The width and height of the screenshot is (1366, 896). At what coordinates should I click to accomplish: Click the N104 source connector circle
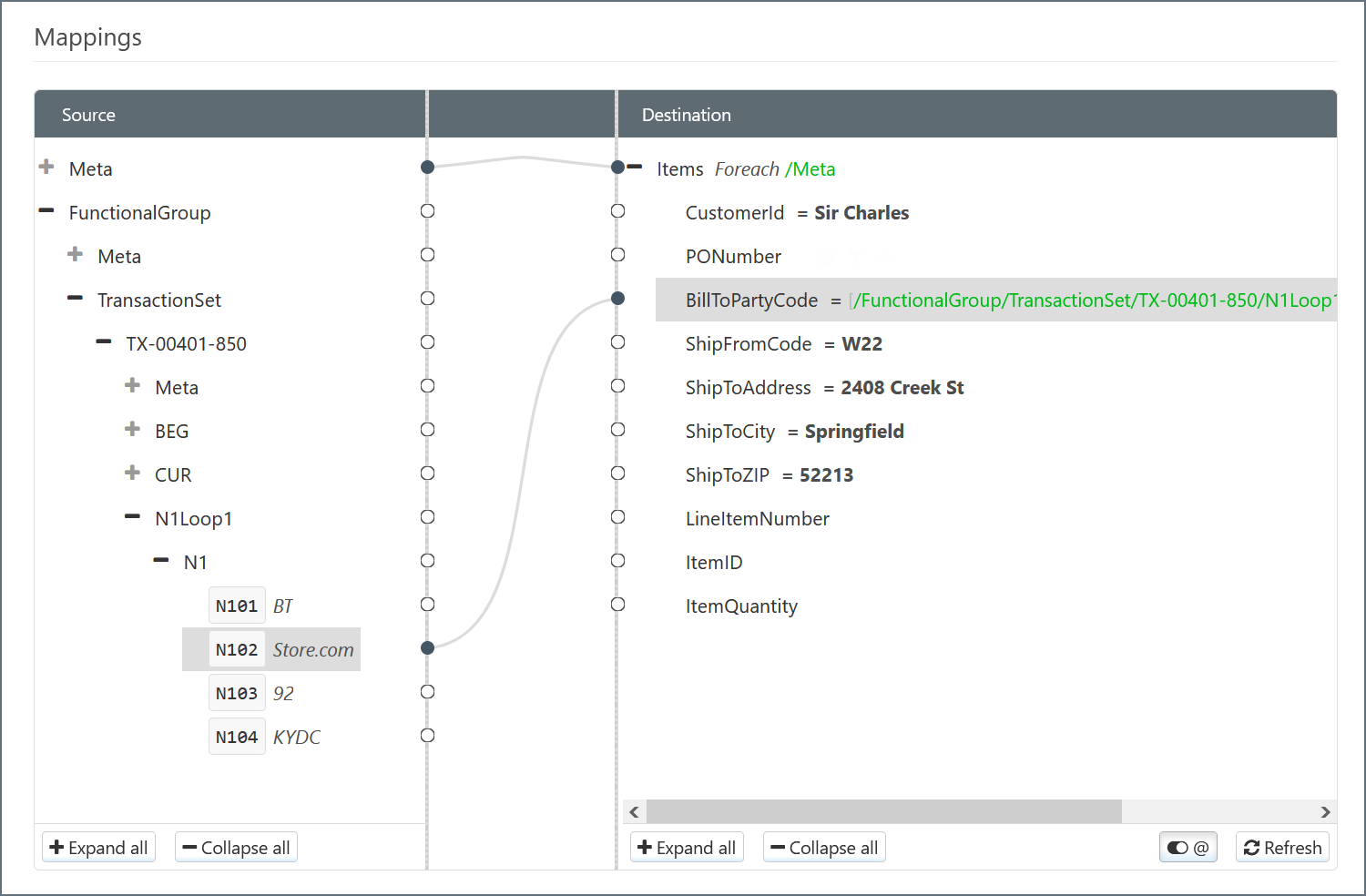[427, 735]
